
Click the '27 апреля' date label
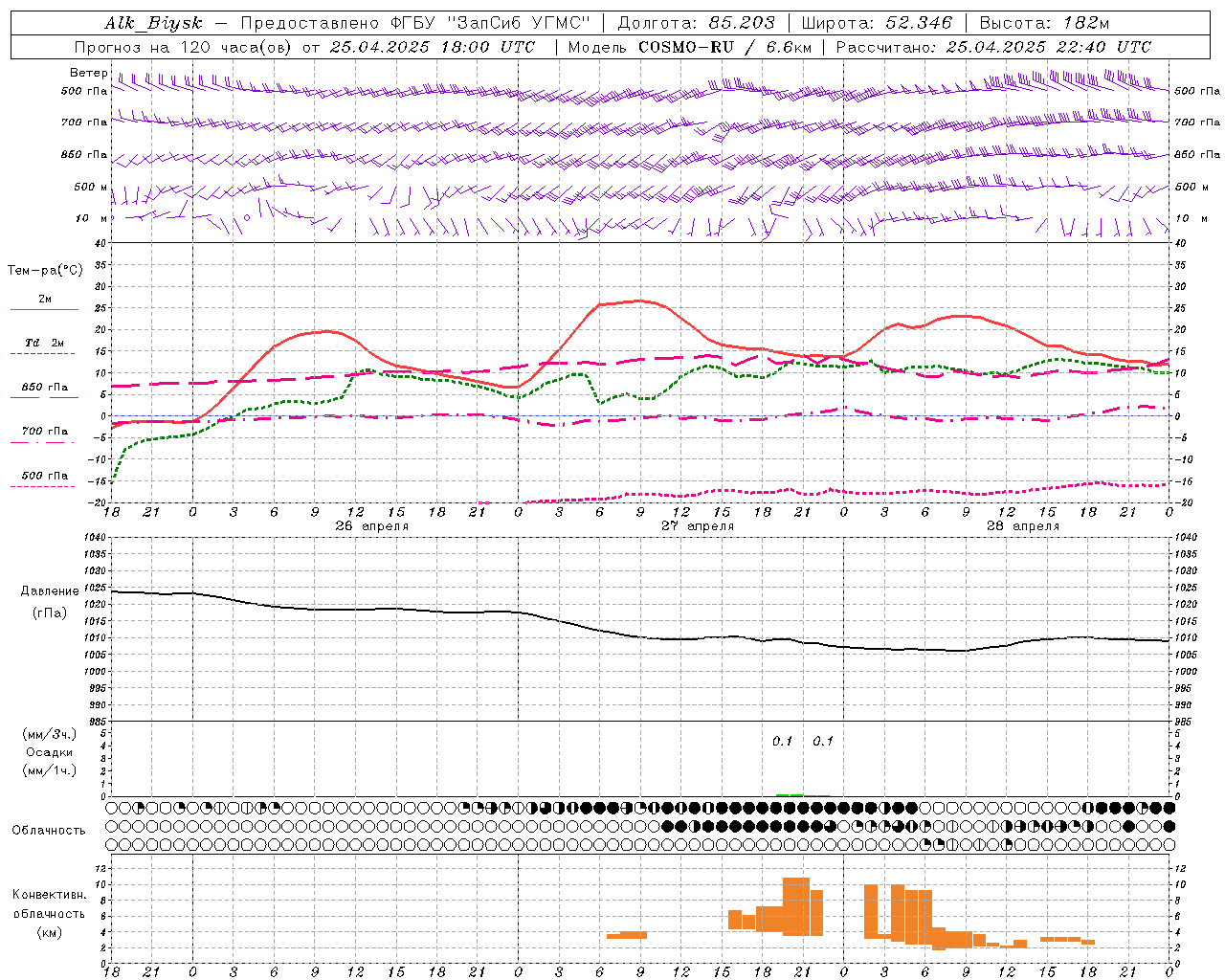click(x=698, y=526)
